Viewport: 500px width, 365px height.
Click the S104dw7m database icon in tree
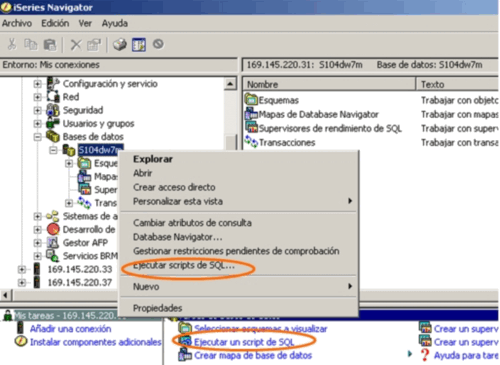(69, 150)
